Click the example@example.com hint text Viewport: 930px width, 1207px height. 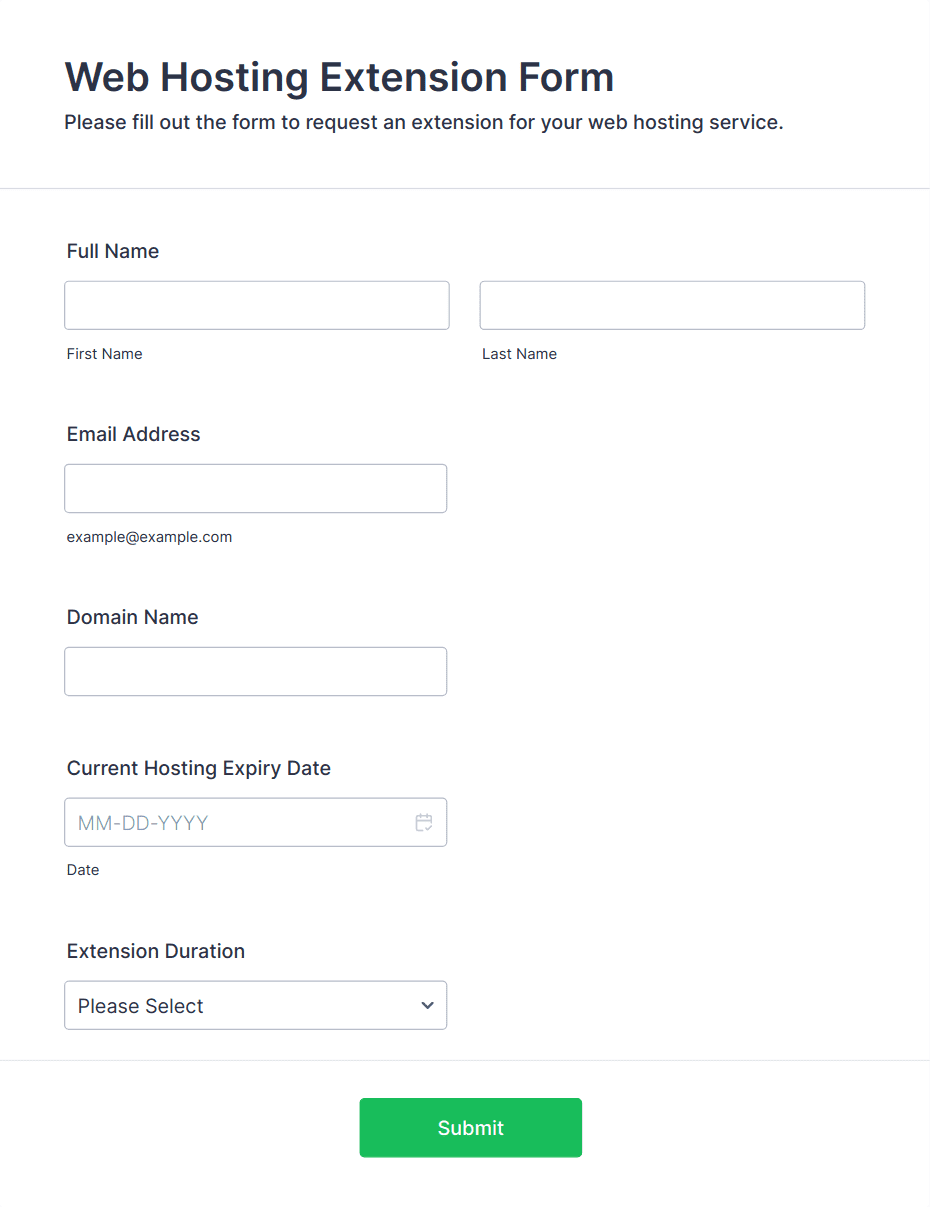pos(150,537)
